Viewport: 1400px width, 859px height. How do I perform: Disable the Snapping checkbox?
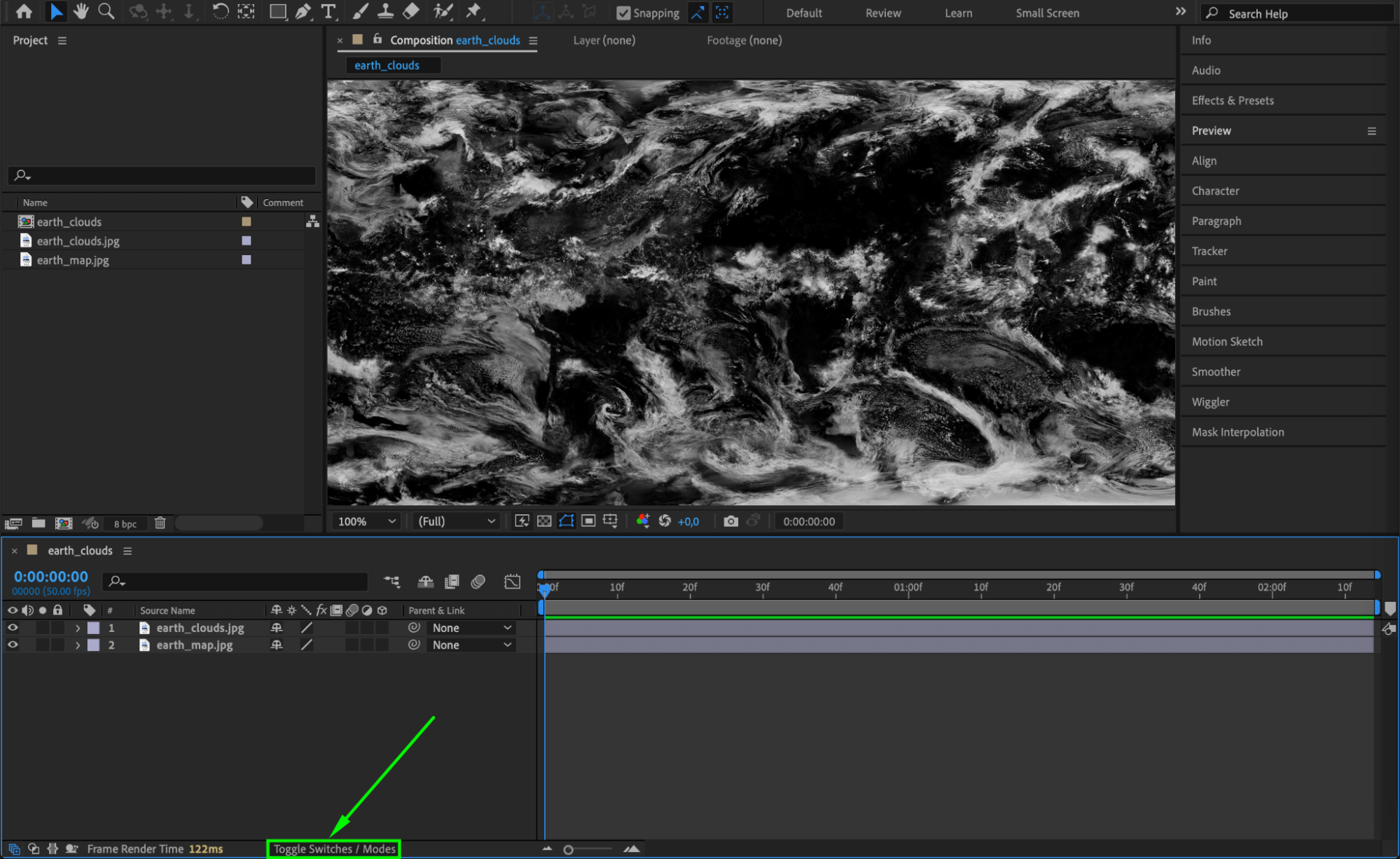click(x=623, y=13)
